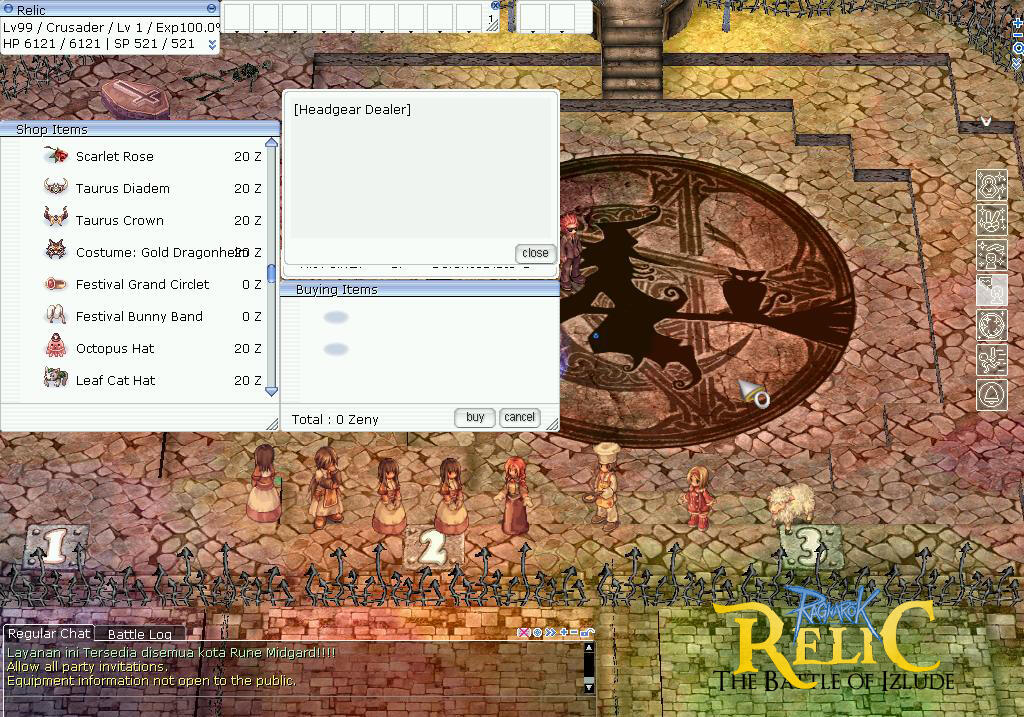Switch to Battle Log tab
1024x717 pixels.
(x=140, y=633)
